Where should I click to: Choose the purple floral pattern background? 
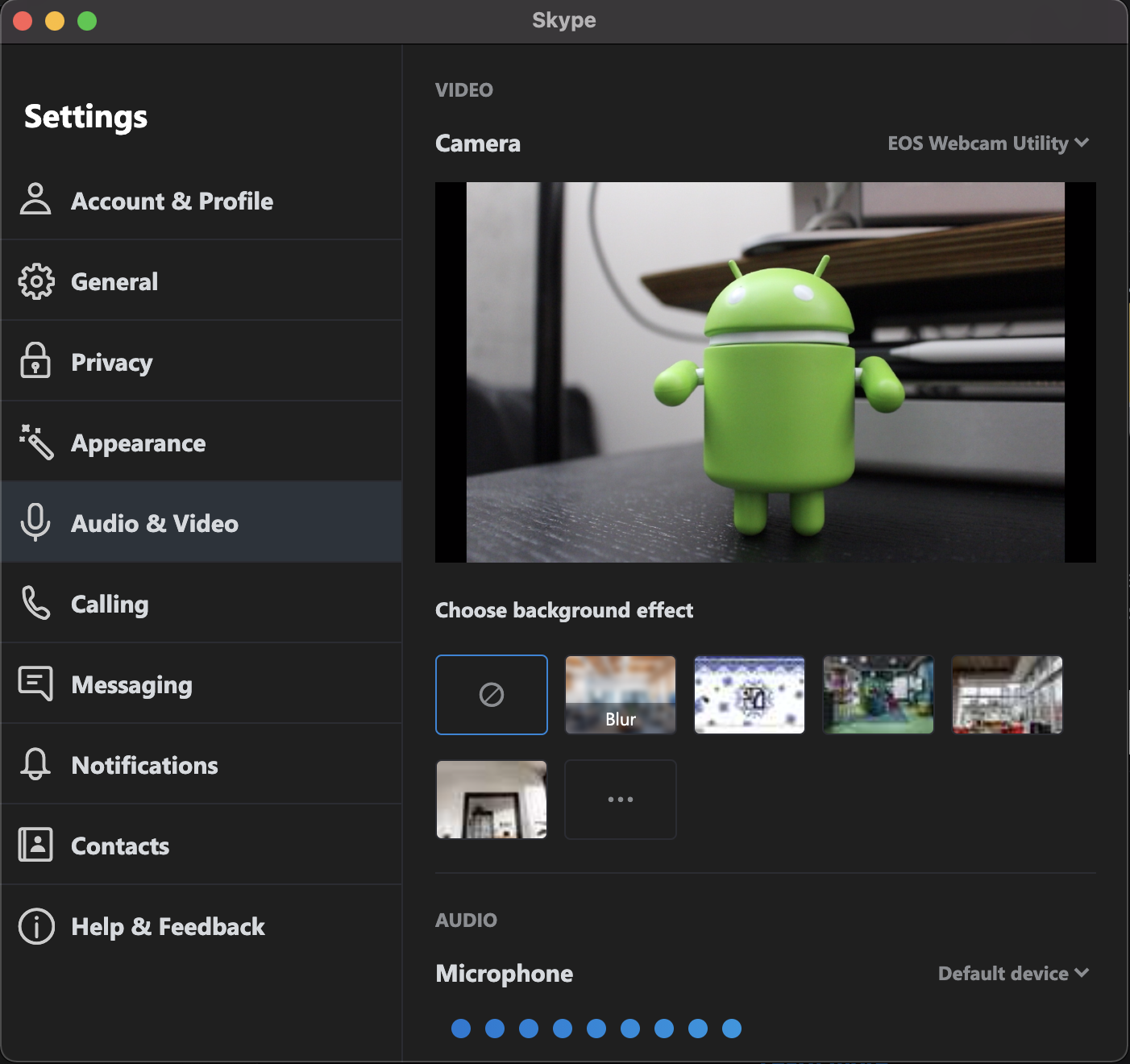pyautogui.click(x=750, y=695)
